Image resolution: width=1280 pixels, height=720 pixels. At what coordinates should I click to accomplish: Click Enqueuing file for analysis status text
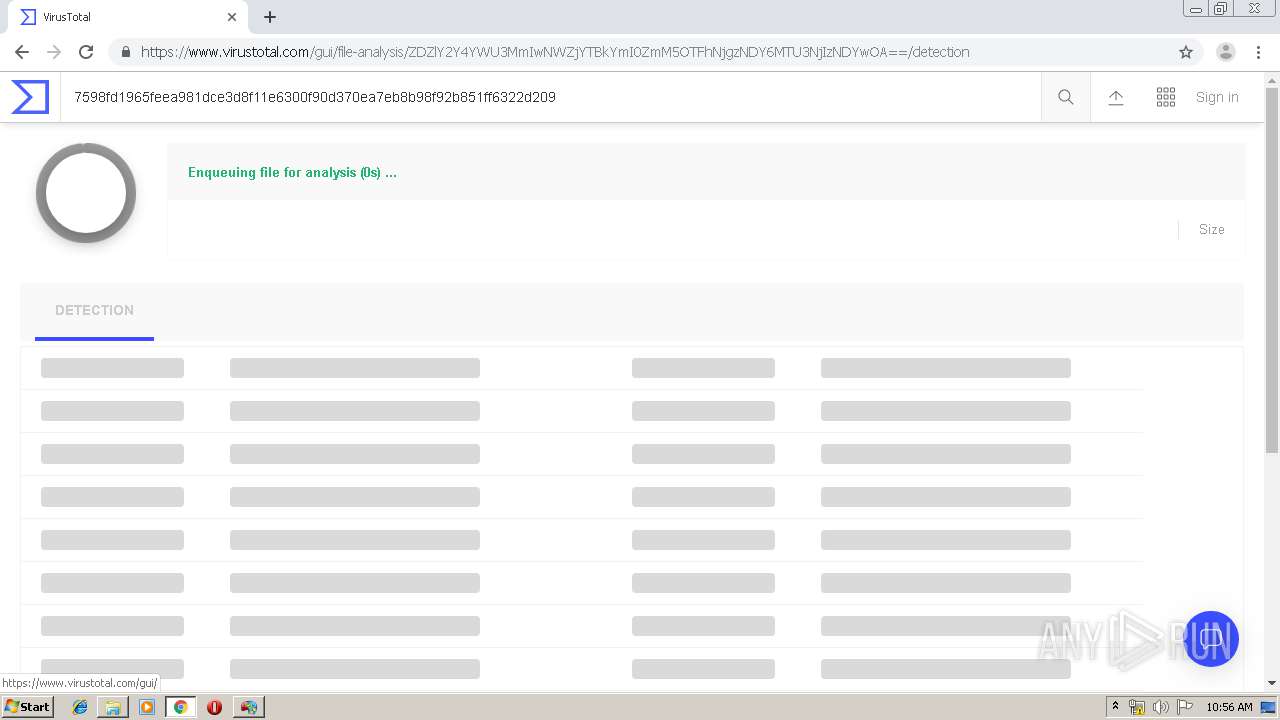tap(292, 172)
